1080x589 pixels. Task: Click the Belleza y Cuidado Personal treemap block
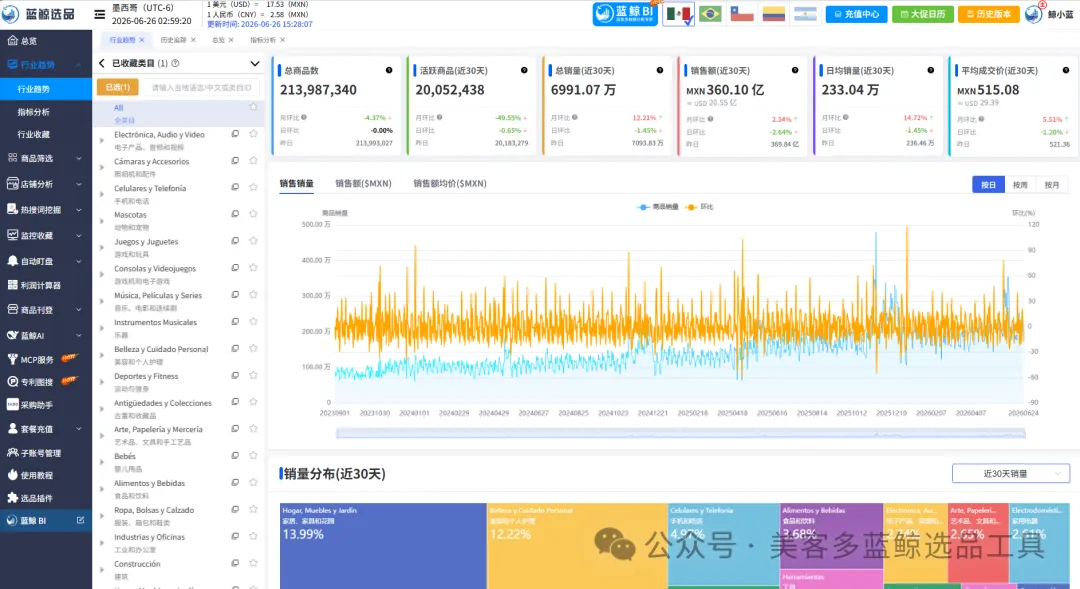[577, 546]
